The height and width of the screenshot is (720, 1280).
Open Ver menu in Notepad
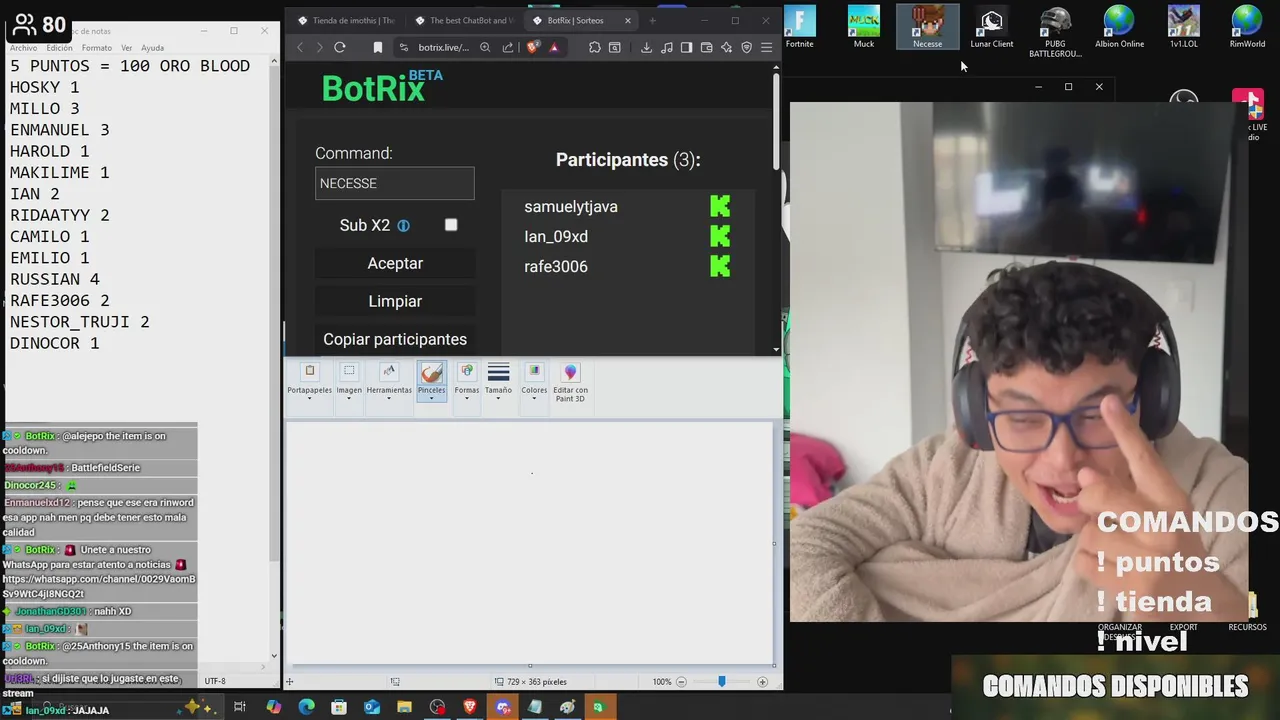pos(127,48)
